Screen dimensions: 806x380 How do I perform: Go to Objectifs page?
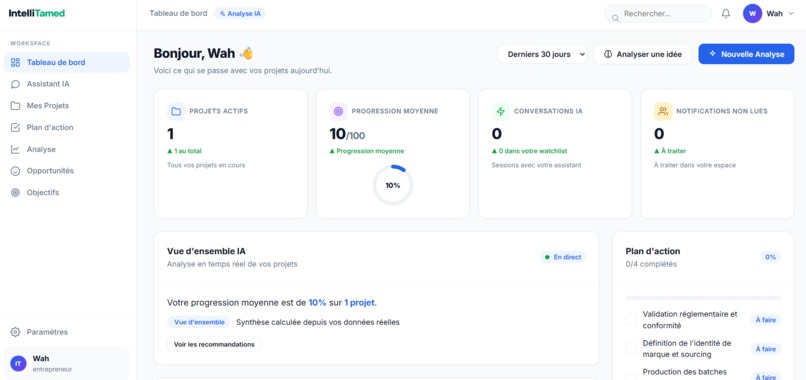point(67,192)
